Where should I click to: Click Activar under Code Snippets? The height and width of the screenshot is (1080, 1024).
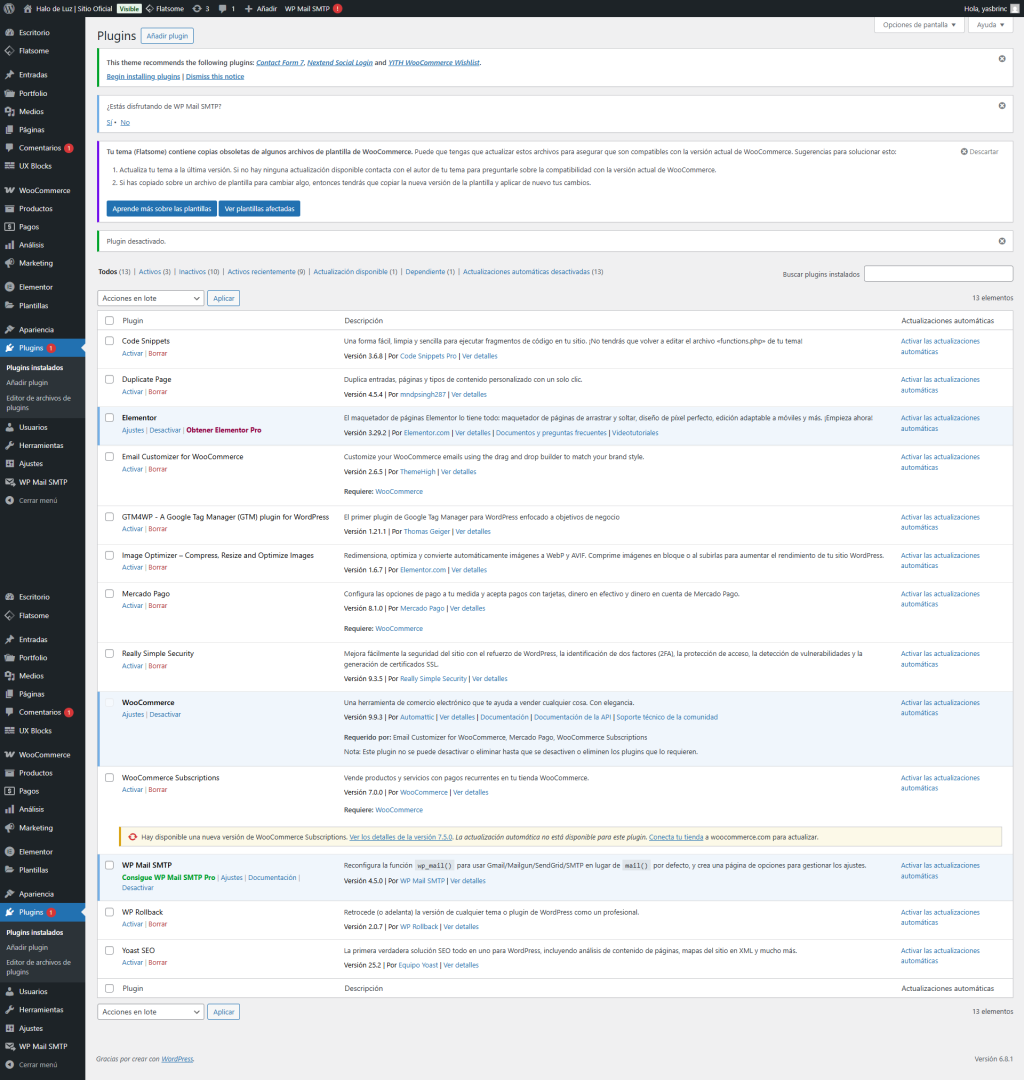132,353
